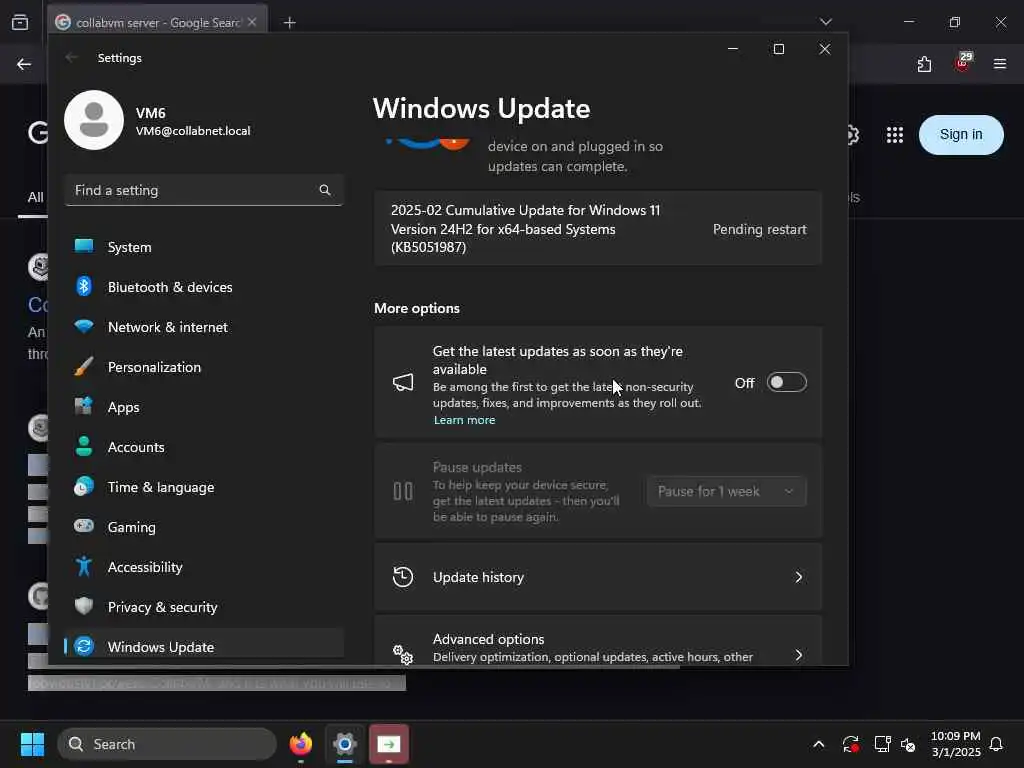Screen dimensions: 1024x768
Task: Click the taskbar Search box
Action: pos(167,744)
